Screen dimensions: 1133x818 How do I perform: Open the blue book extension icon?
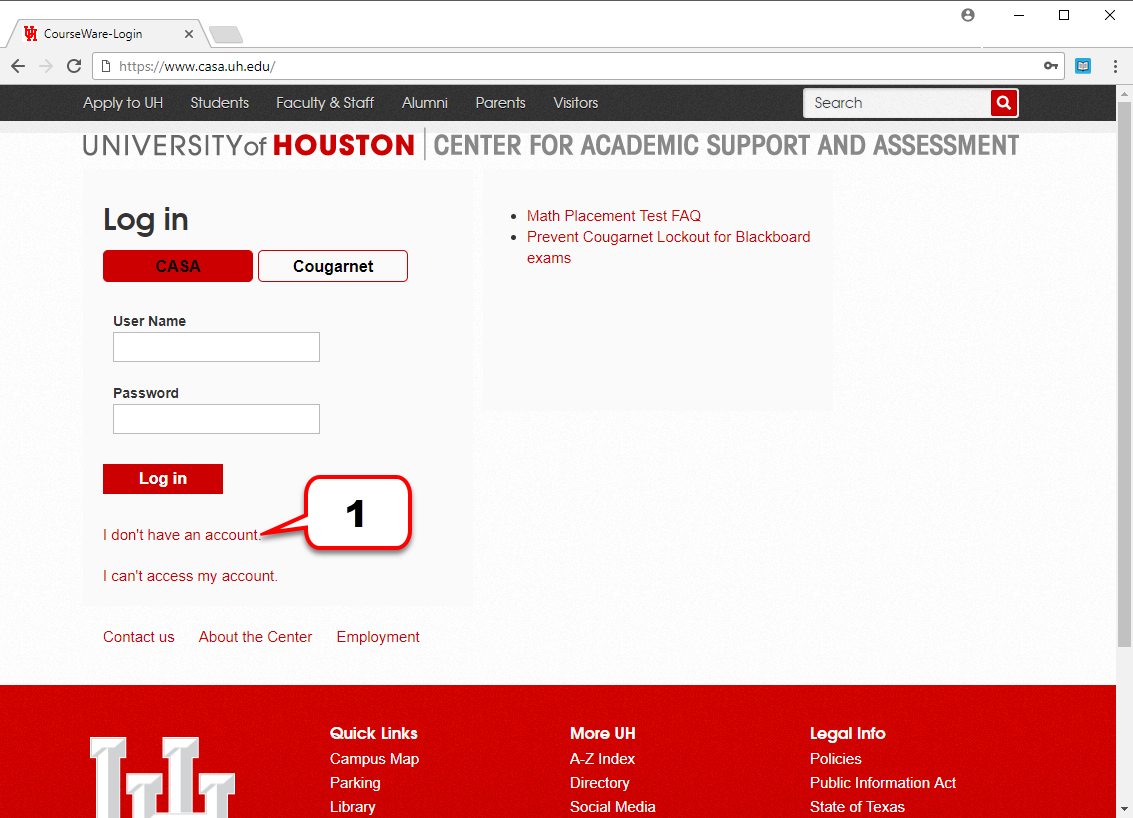tap(1082, 66)
